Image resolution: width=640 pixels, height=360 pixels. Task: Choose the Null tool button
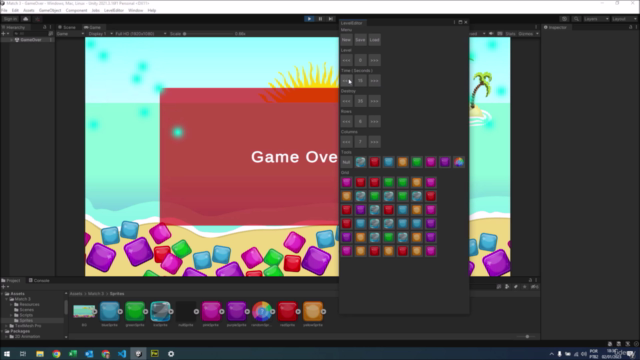point(346,162)
